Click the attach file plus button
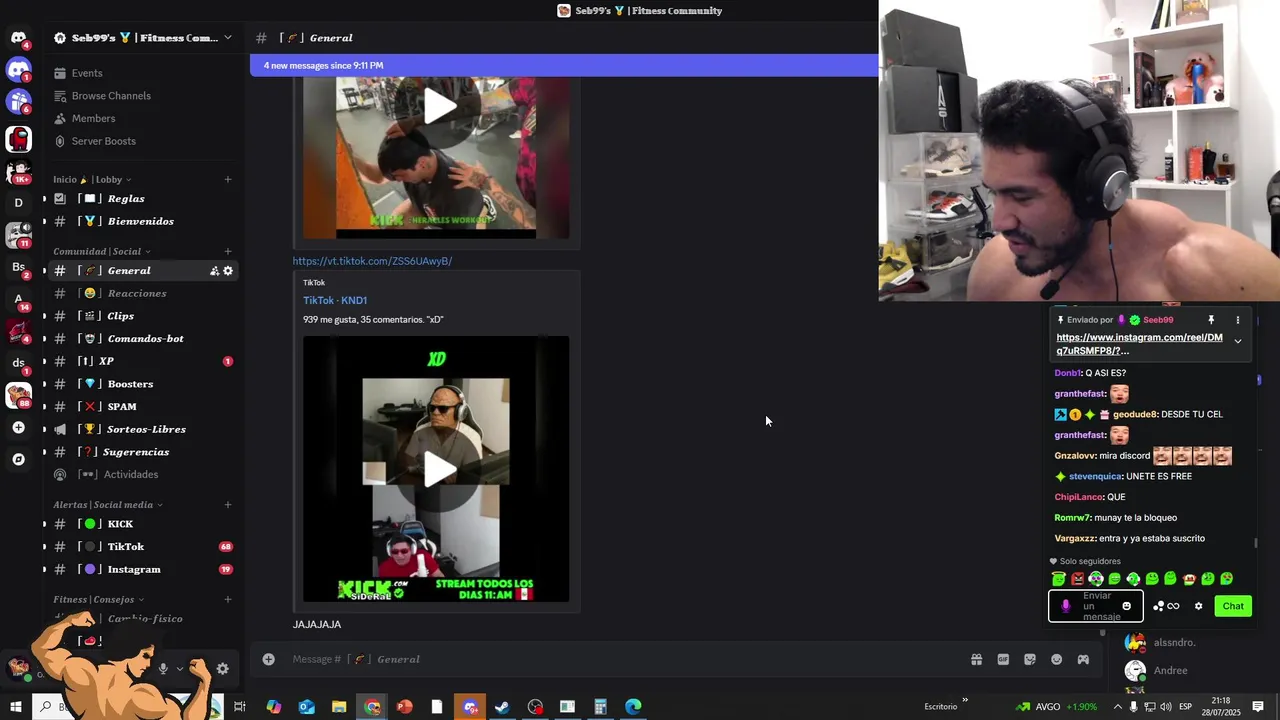The image size is (1280, 720). [x=268, y=659]
